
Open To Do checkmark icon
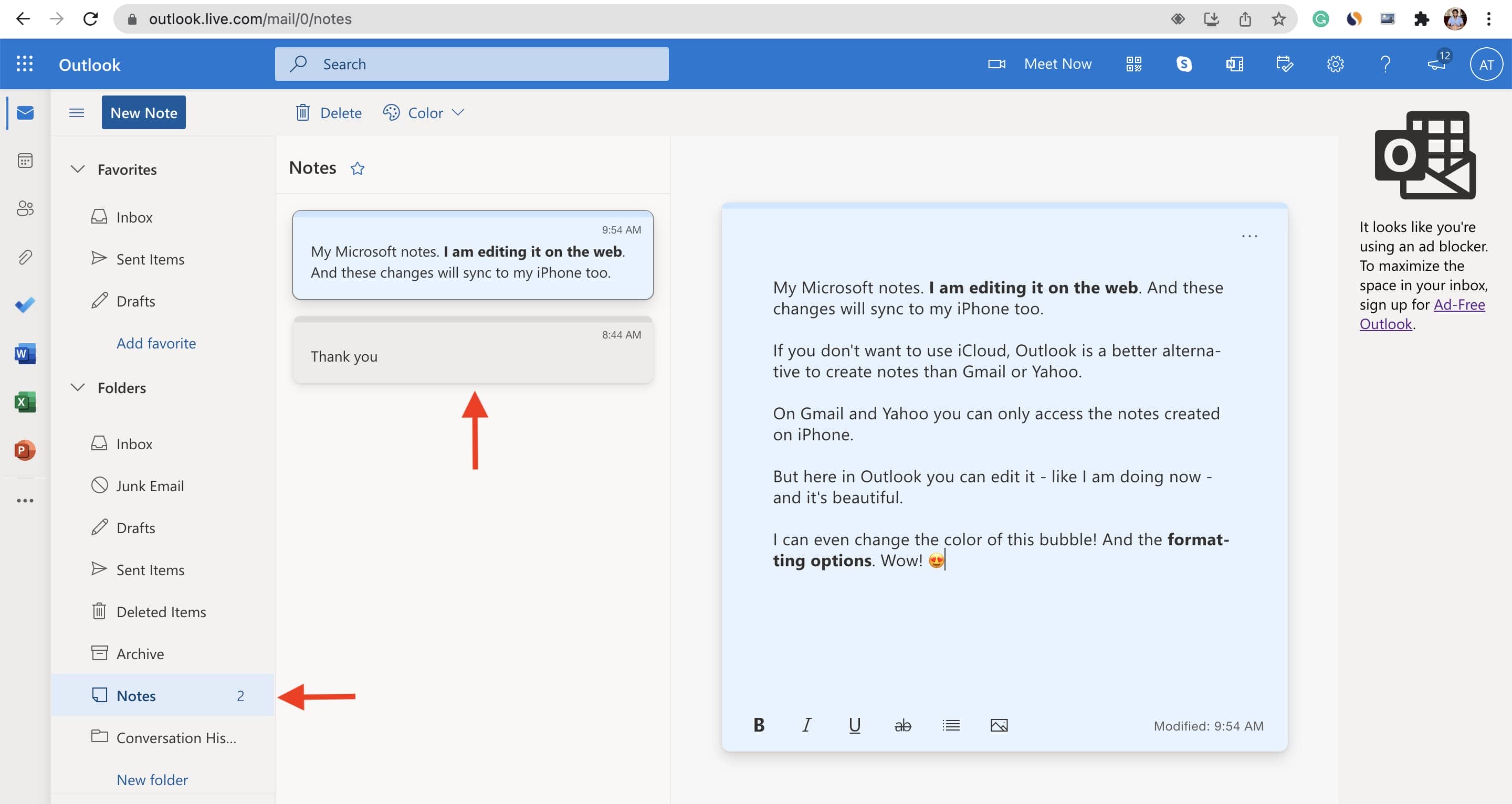[x=25, y=304]
